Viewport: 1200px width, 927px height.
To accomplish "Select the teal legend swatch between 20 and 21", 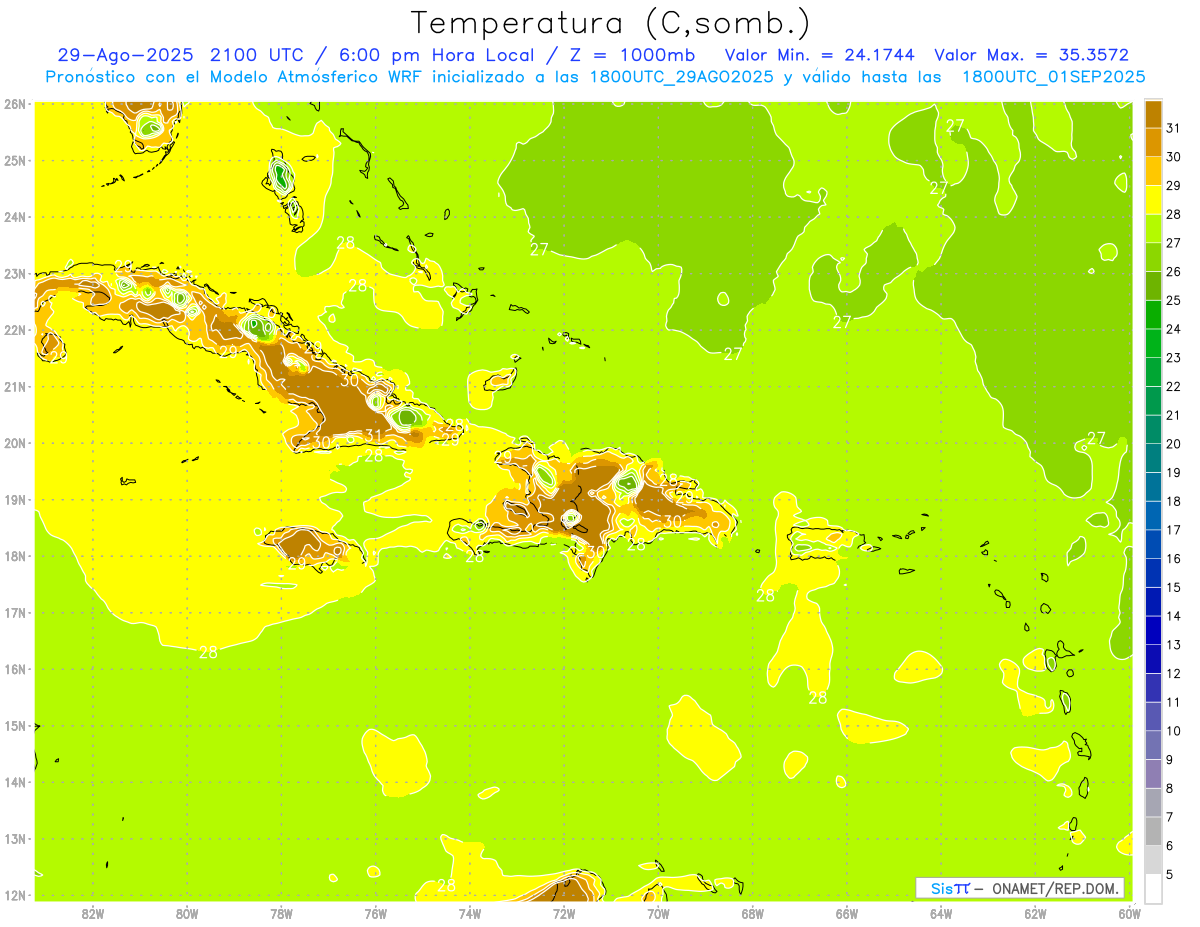I will pyautogui.click(x=1153, y=429).
